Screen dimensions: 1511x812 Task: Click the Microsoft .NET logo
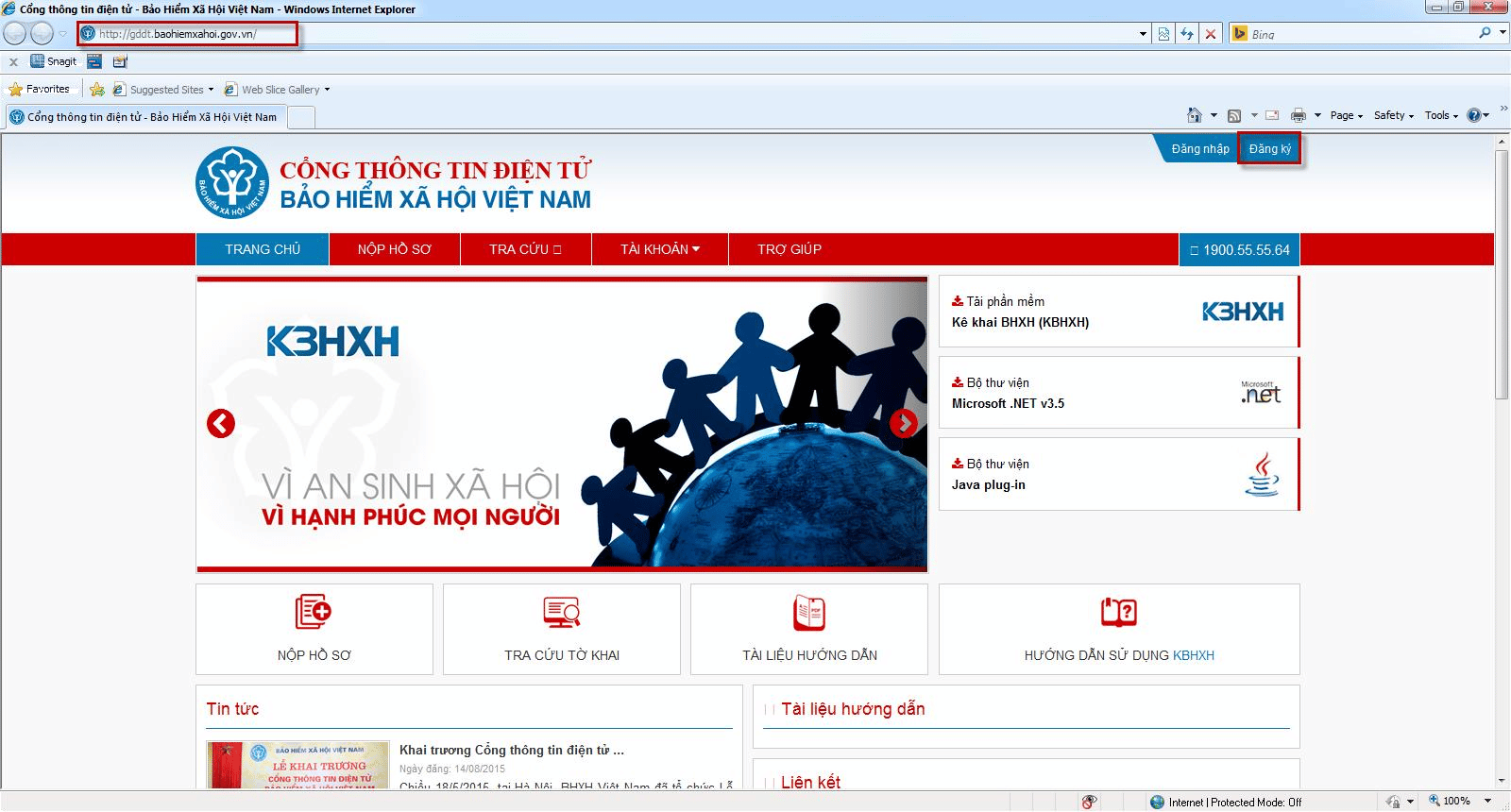1261,393
